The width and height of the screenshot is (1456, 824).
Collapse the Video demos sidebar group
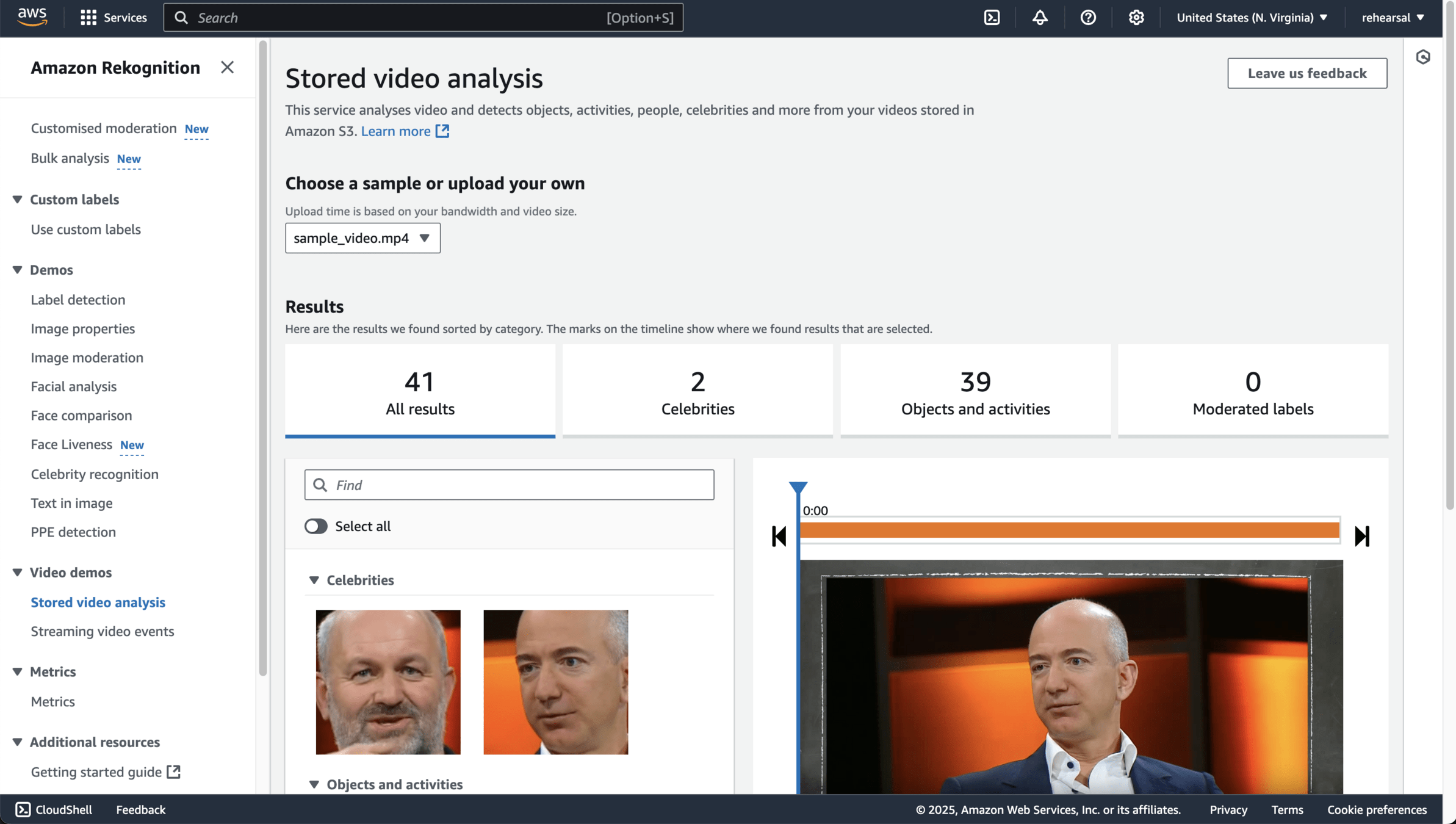17,573
